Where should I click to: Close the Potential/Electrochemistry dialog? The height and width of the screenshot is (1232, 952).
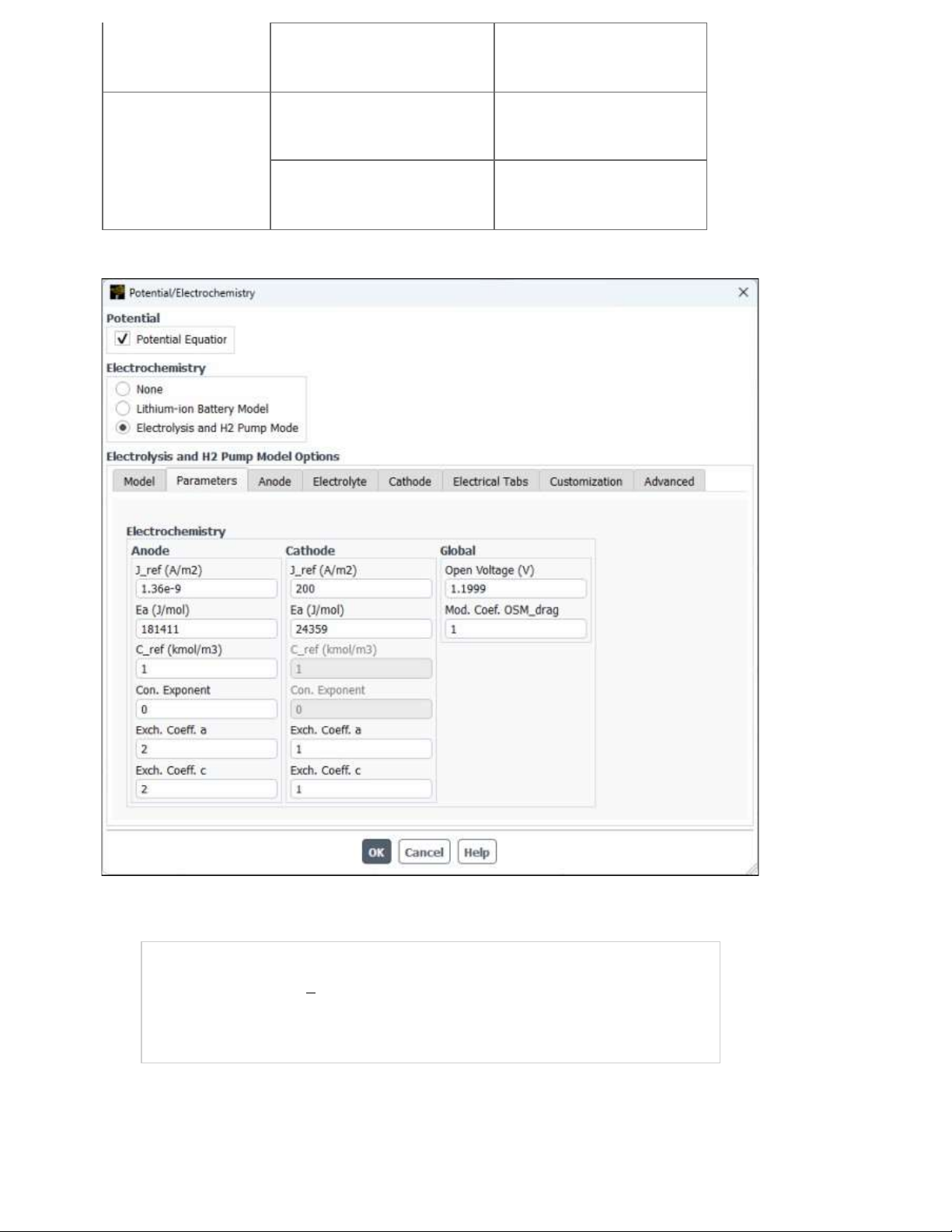tap(743, 292)
